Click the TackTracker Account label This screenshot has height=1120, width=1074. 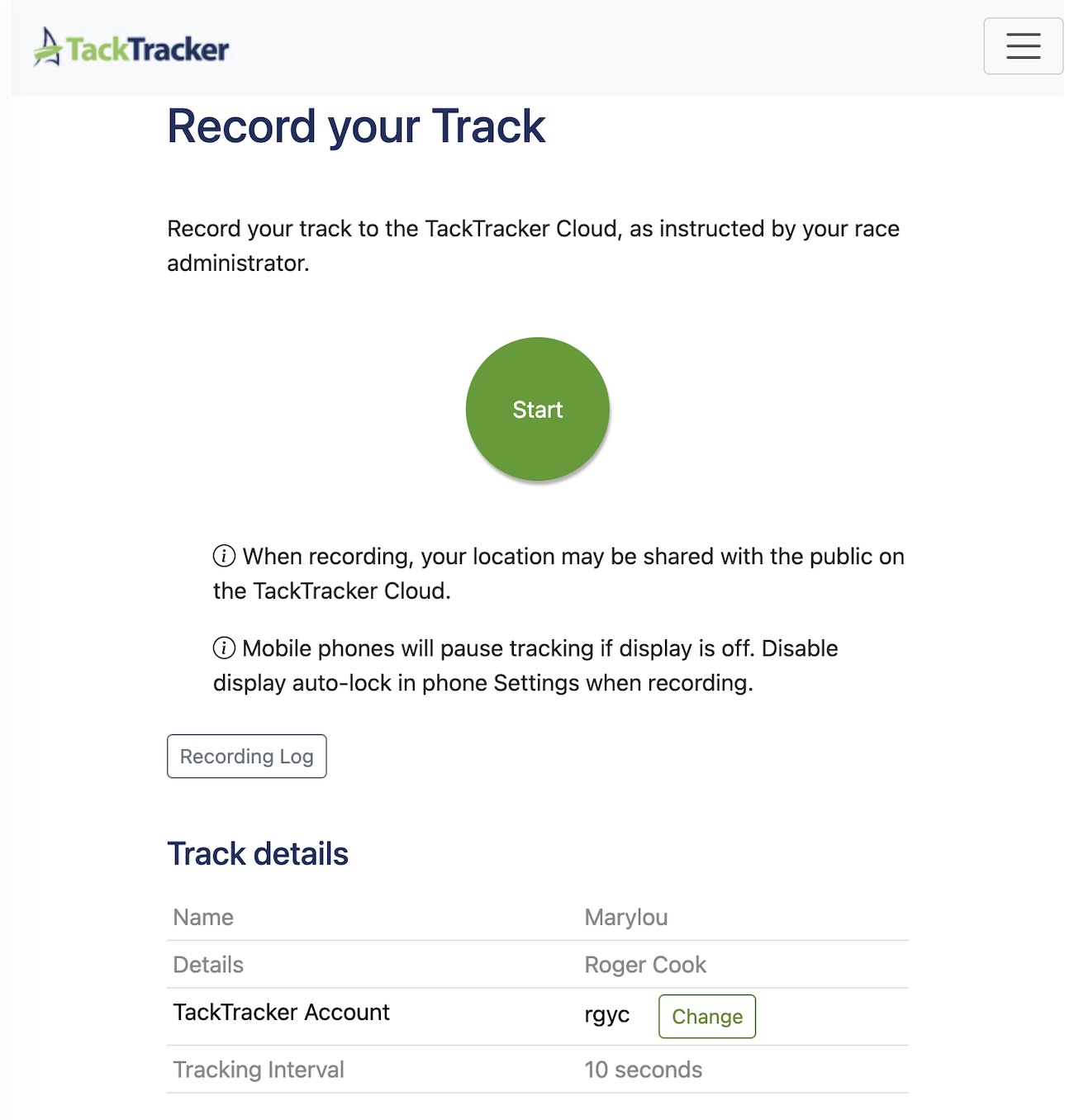tap(281, 1013)
